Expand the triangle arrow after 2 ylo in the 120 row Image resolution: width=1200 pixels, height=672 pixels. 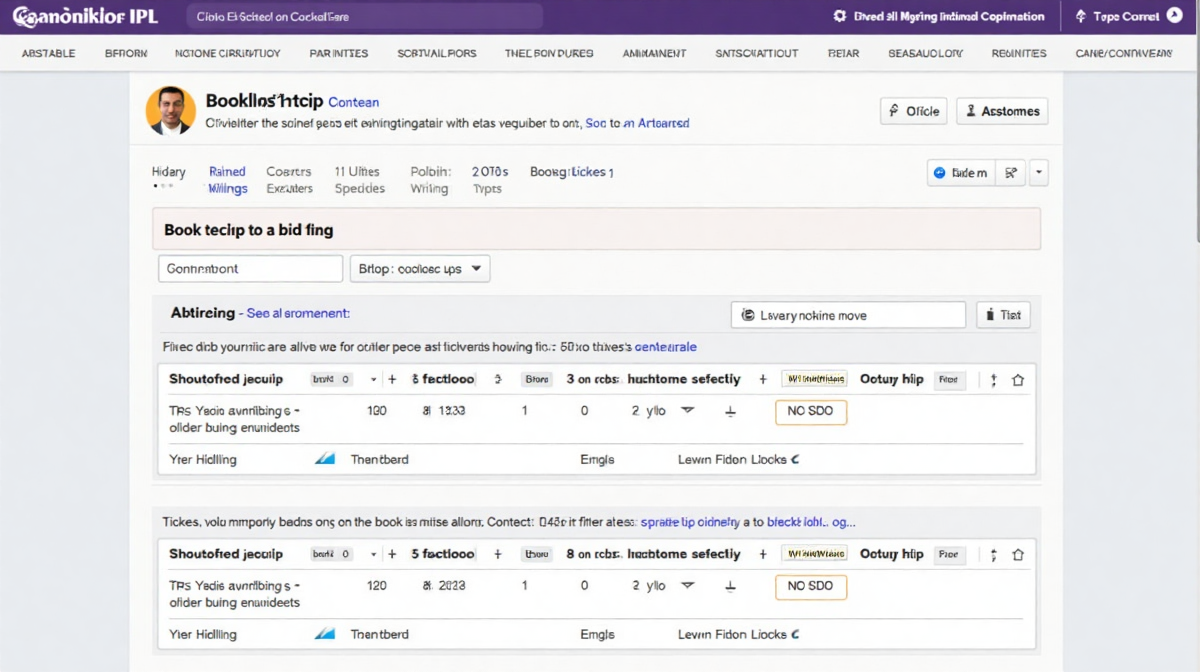(687, 585)
